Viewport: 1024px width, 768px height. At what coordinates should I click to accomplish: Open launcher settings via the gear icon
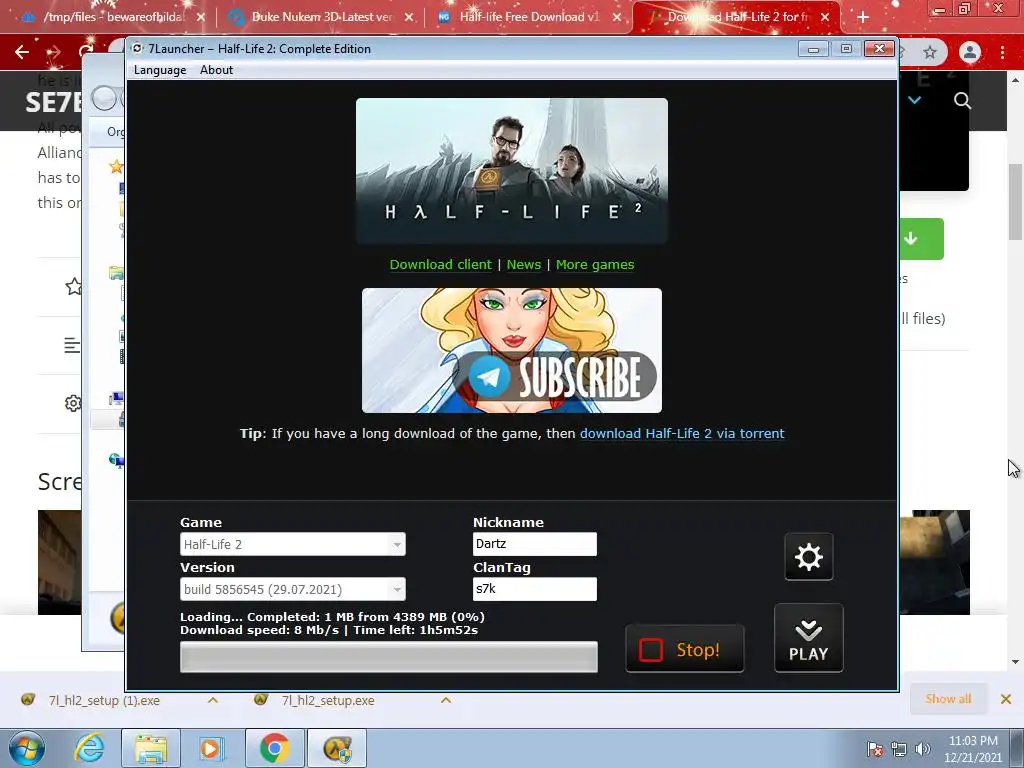click(x=808, y=557)
